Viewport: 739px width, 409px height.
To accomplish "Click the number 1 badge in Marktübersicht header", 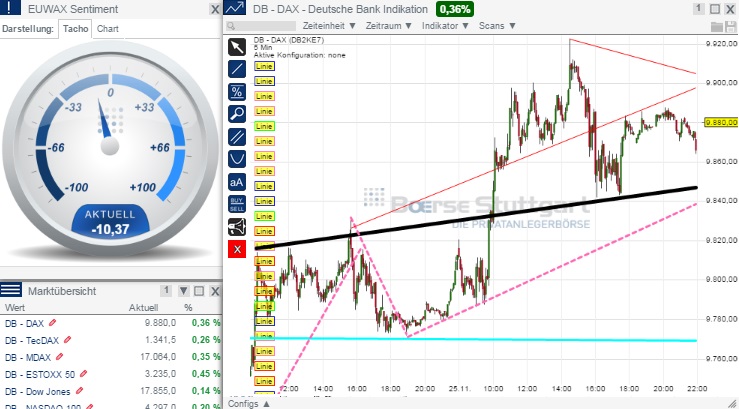I will tap(165, 291).
